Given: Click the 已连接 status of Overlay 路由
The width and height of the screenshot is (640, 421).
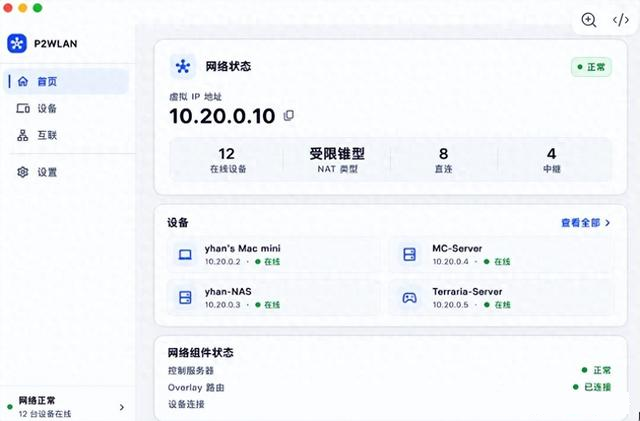Looking at the screenshot, I should [592, 387].
